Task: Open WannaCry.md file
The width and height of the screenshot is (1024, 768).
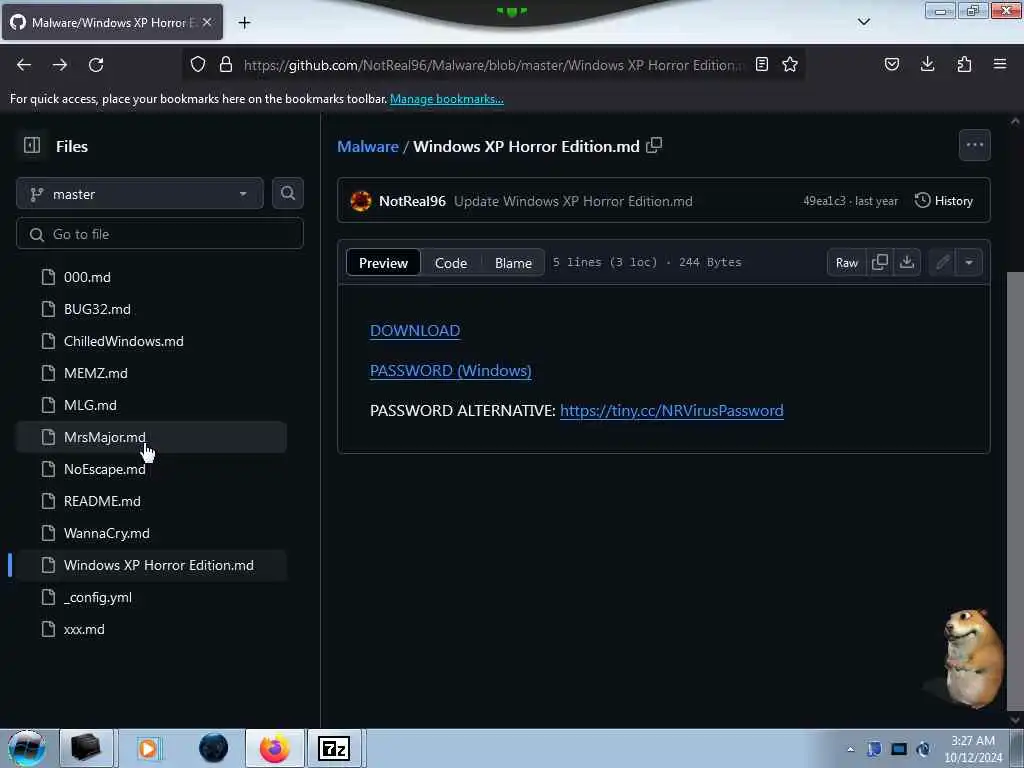Action: 152,533
